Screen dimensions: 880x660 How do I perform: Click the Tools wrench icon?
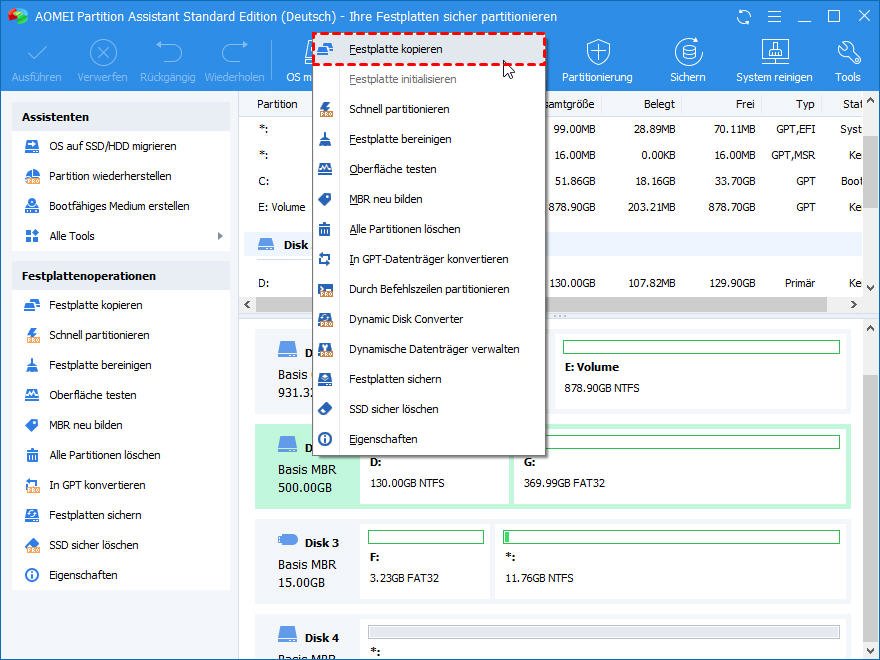(846, 58)
